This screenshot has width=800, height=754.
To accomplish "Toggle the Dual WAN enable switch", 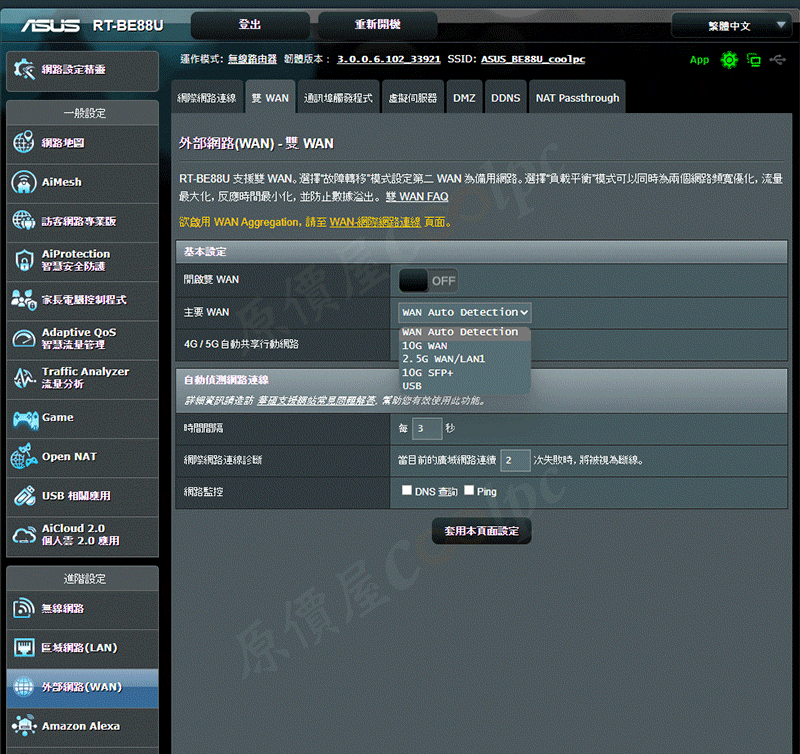I will pos(428,281).
